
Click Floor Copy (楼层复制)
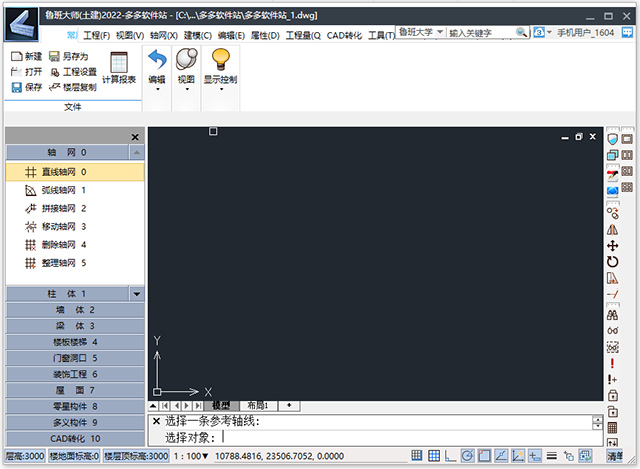[x=73, y=87]
